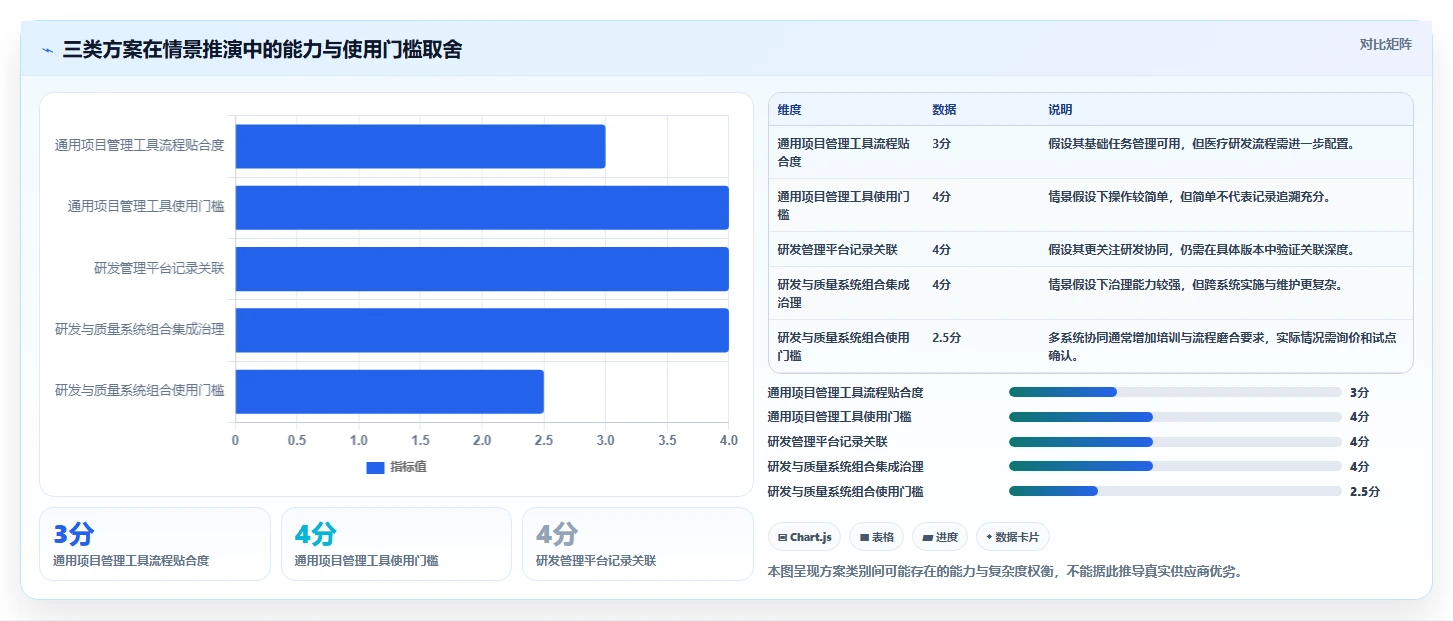Click progress bar for 通用项目管理工具流程贴合度

1175,392
